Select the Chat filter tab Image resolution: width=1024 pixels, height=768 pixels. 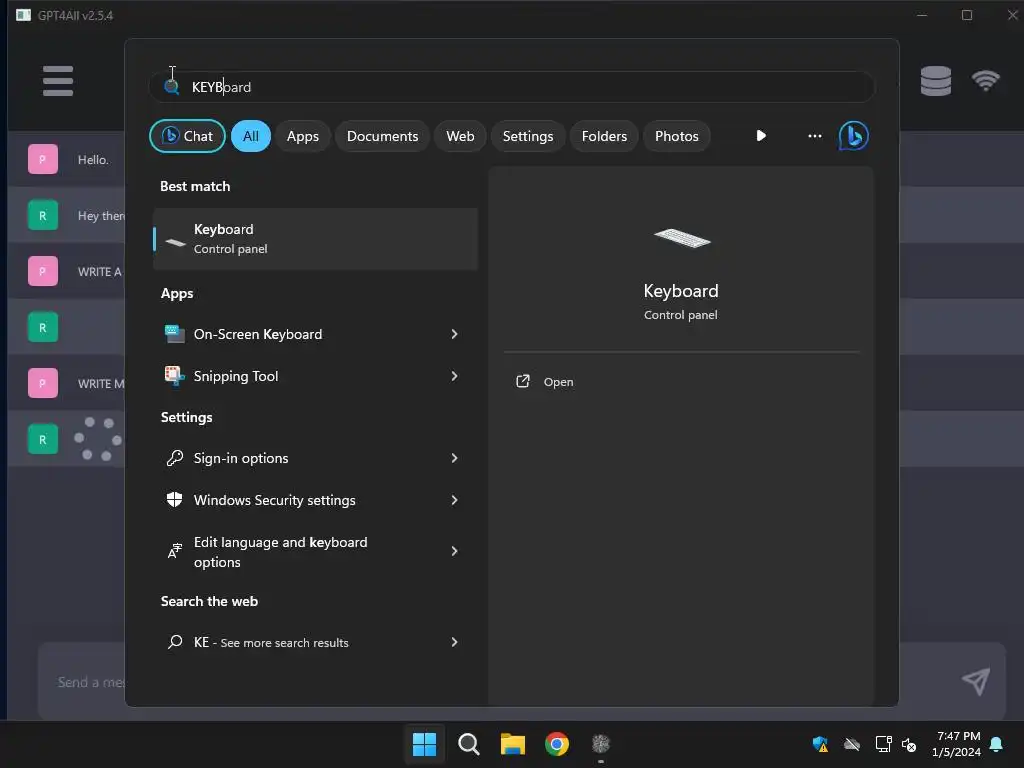pyautogui.click(x=187, y=136)
